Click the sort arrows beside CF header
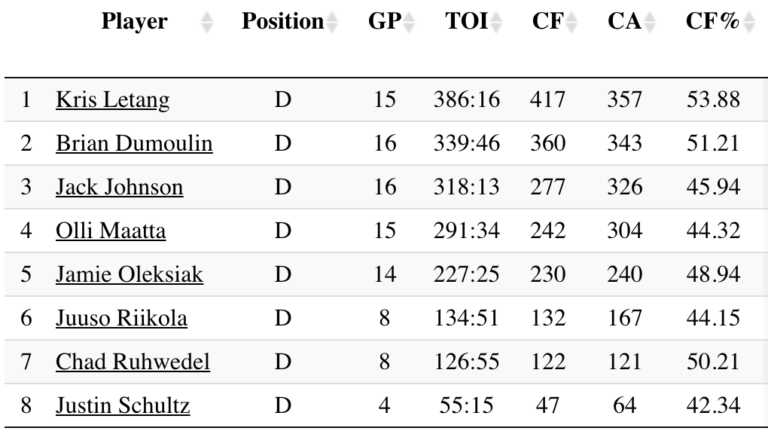This screenshot has width=768, height=431. click(571, 22)
